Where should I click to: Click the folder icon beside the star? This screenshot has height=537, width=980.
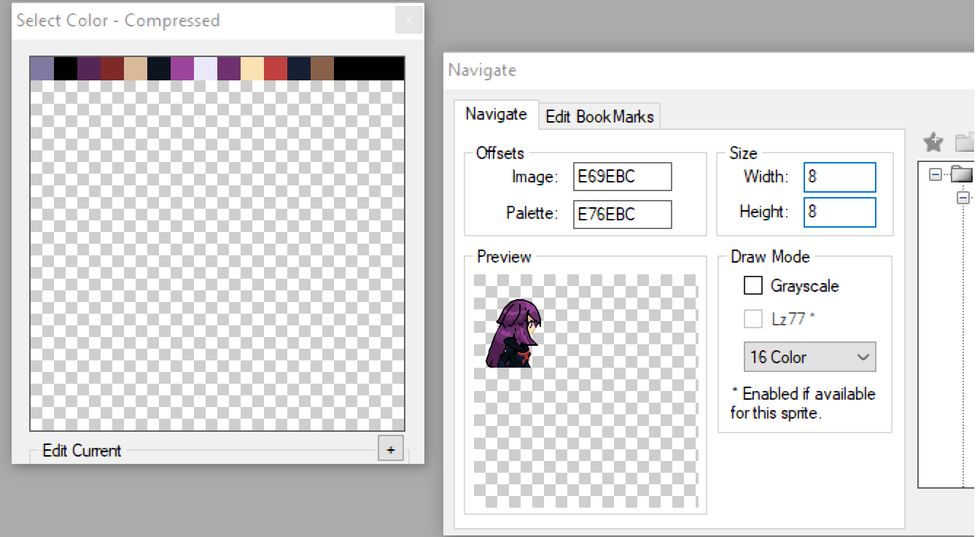[965, 142]
